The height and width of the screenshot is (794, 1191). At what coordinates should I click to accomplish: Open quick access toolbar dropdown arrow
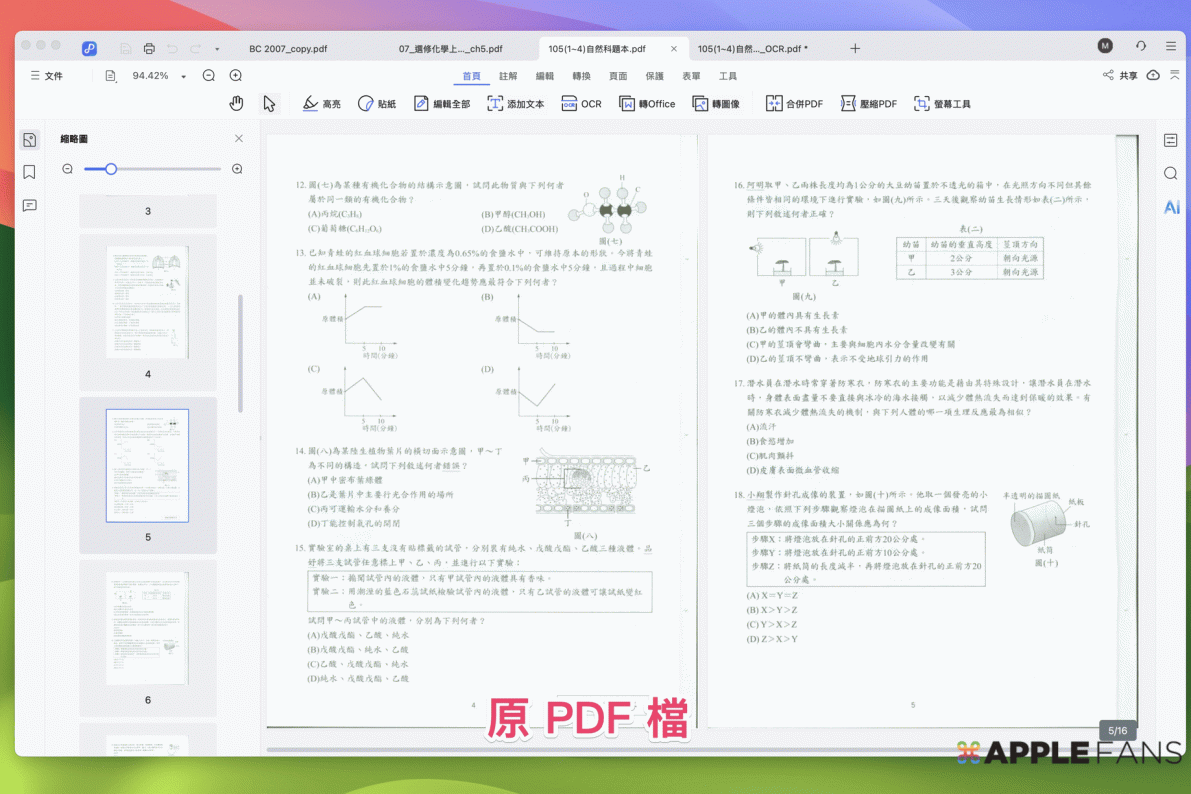(217, 48)
